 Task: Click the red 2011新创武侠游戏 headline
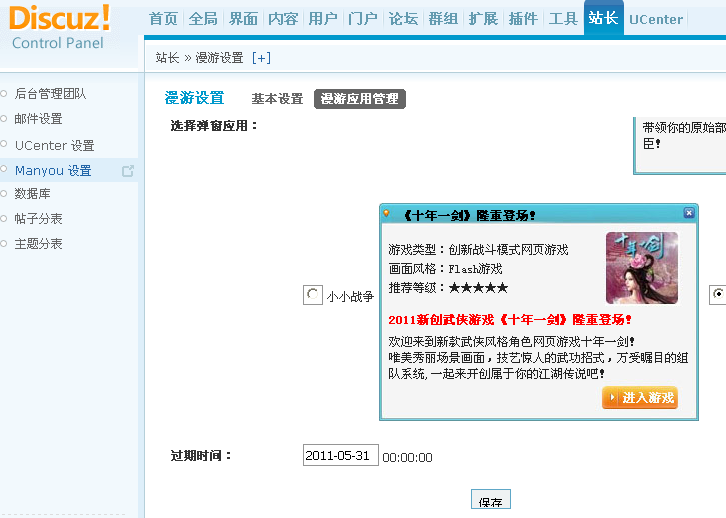[510, 319]
